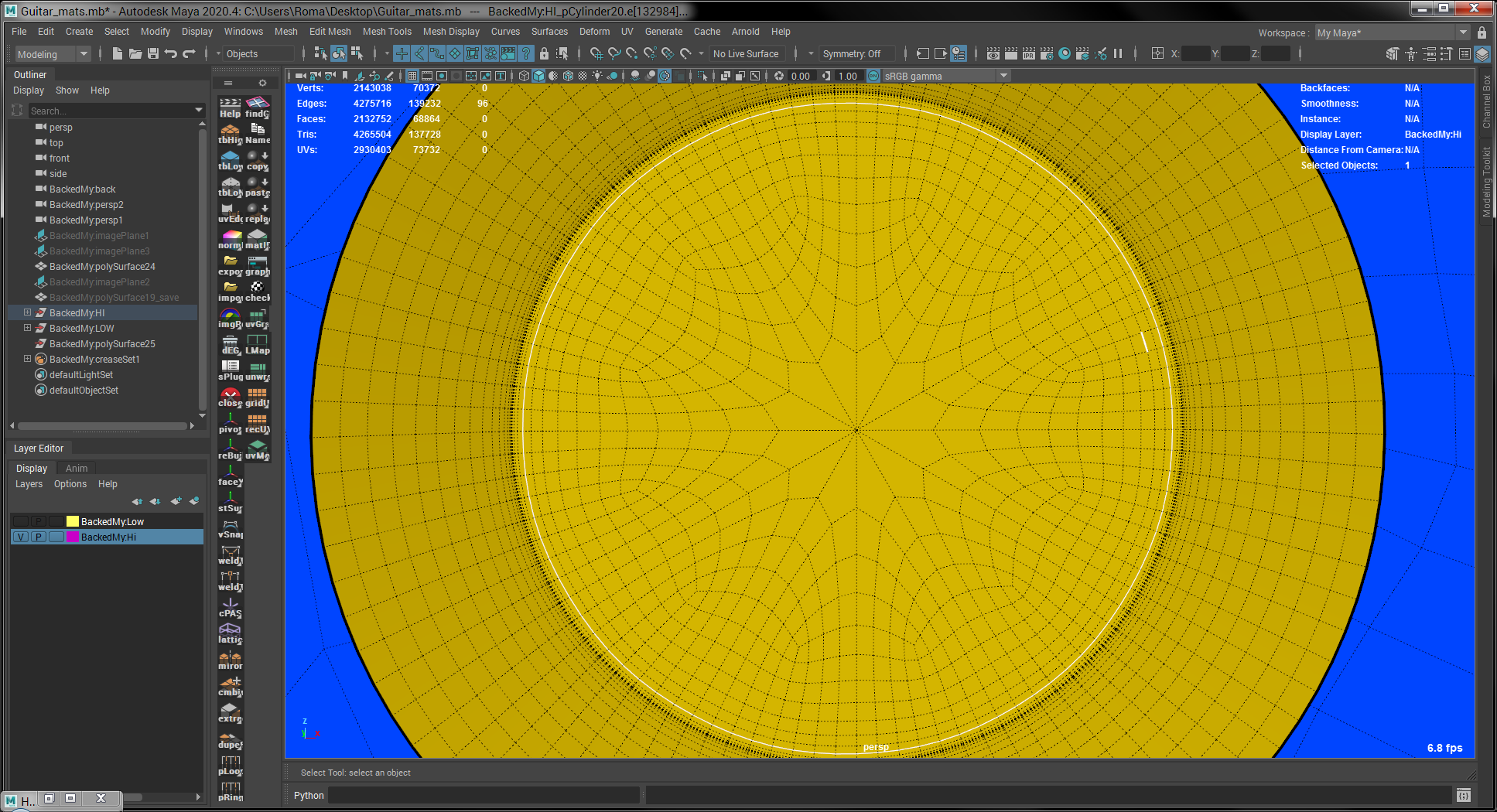Click the pivot shelf icon
The width and height of the screenshot is (1497, 812).
coord(231,423)
